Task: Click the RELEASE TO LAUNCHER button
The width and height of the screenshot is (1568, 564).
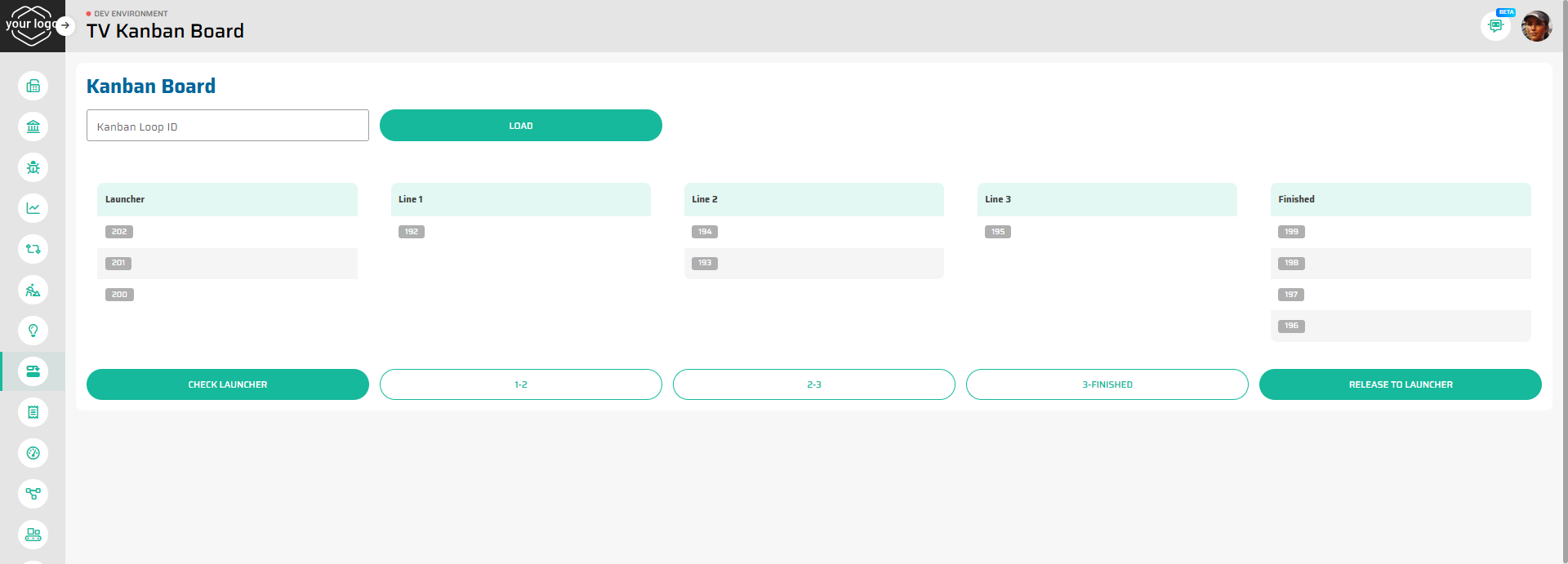Action: [1400, 384]
